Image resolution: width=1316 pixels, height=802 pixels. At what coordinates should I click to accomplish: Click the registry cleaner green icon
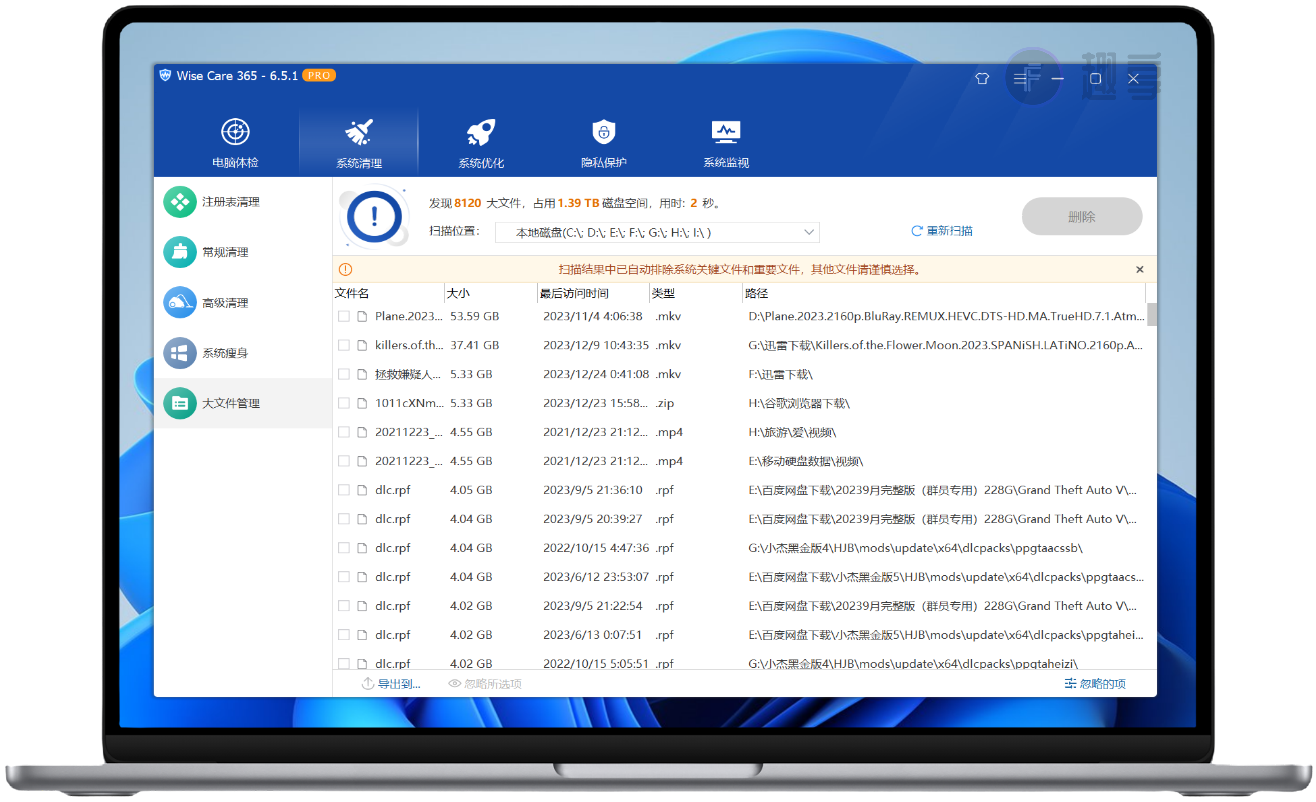180,202
